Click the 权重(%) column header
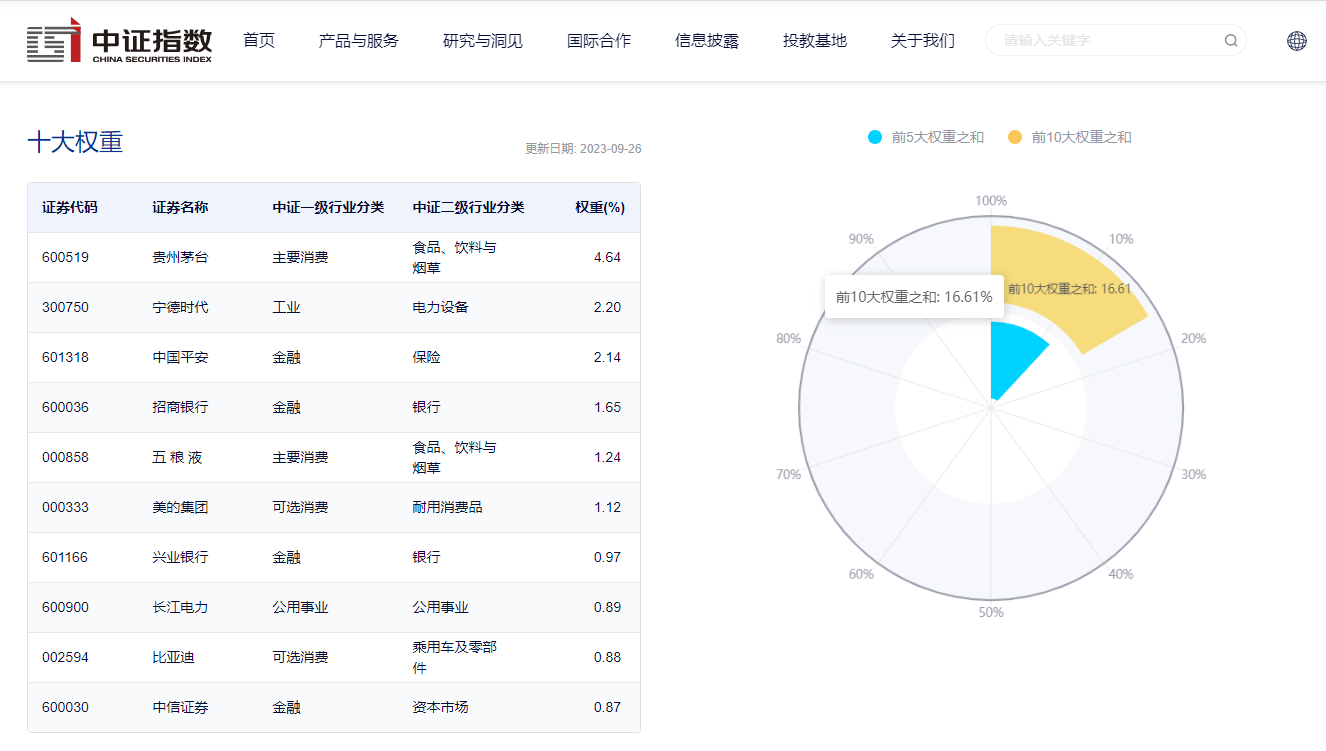The height and width of the screenshot is (751, 1326). click(x=599, y=208)
